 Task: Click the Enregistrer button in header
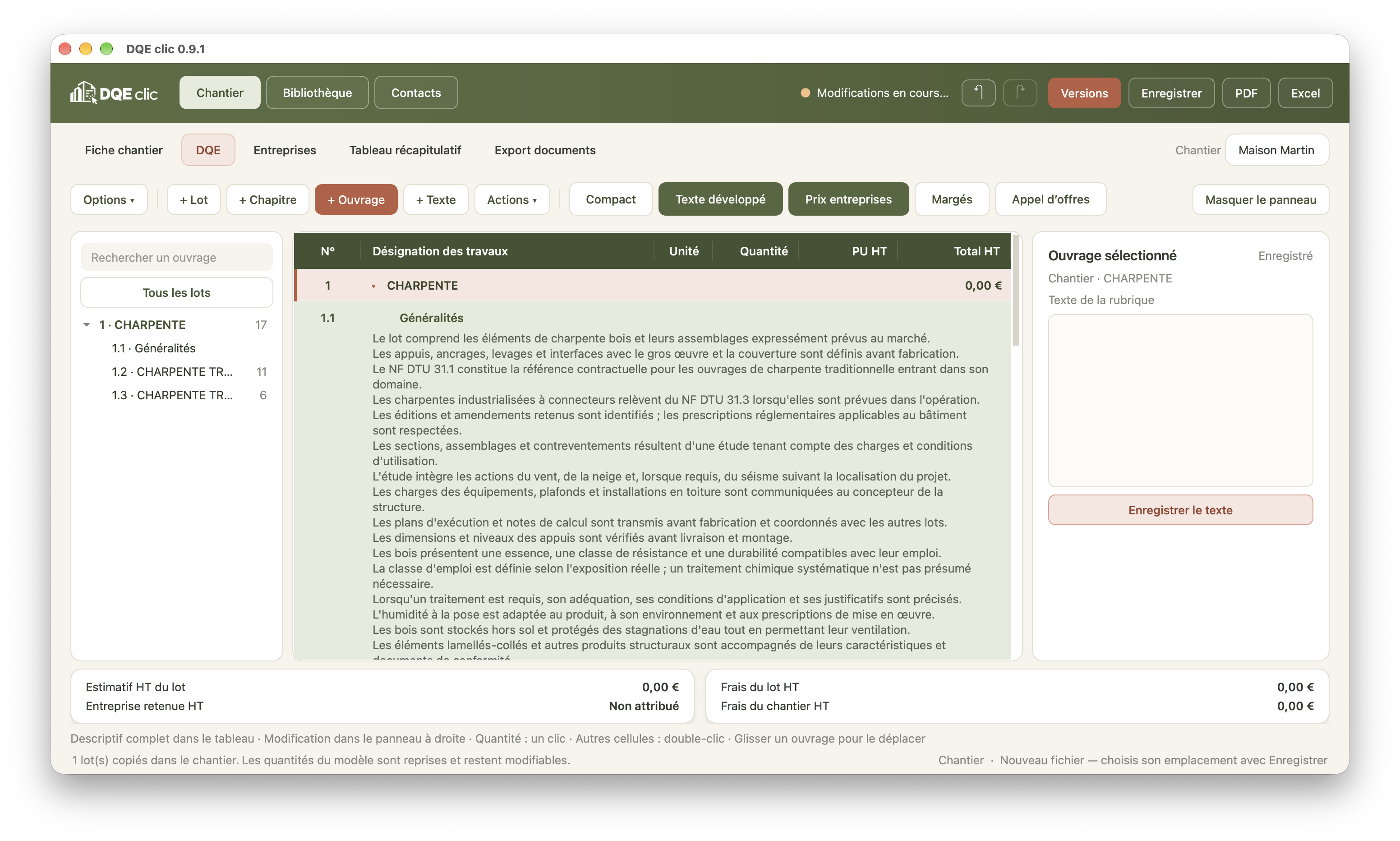[x=1171, y=93]
